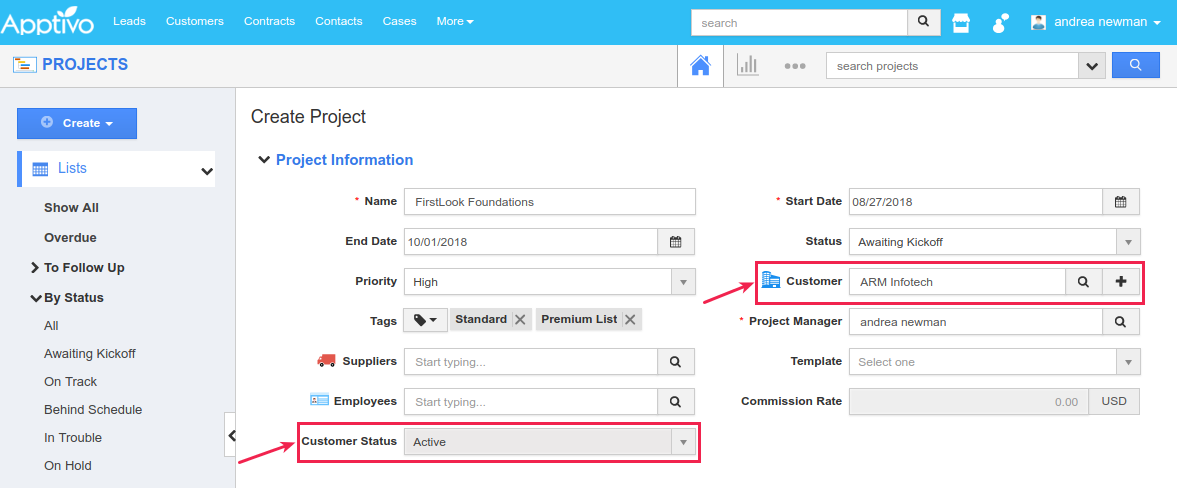
Task: Open the projects reports chart icon
Action: pyautogui.click(x=747, y=66)
